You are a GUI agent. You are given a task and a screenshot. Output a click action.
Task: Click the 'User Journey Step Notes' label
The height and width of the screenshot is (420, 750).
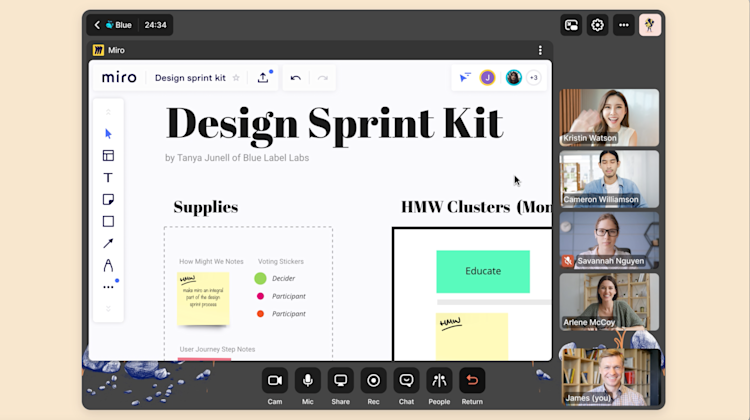click(x=217, y=349)
